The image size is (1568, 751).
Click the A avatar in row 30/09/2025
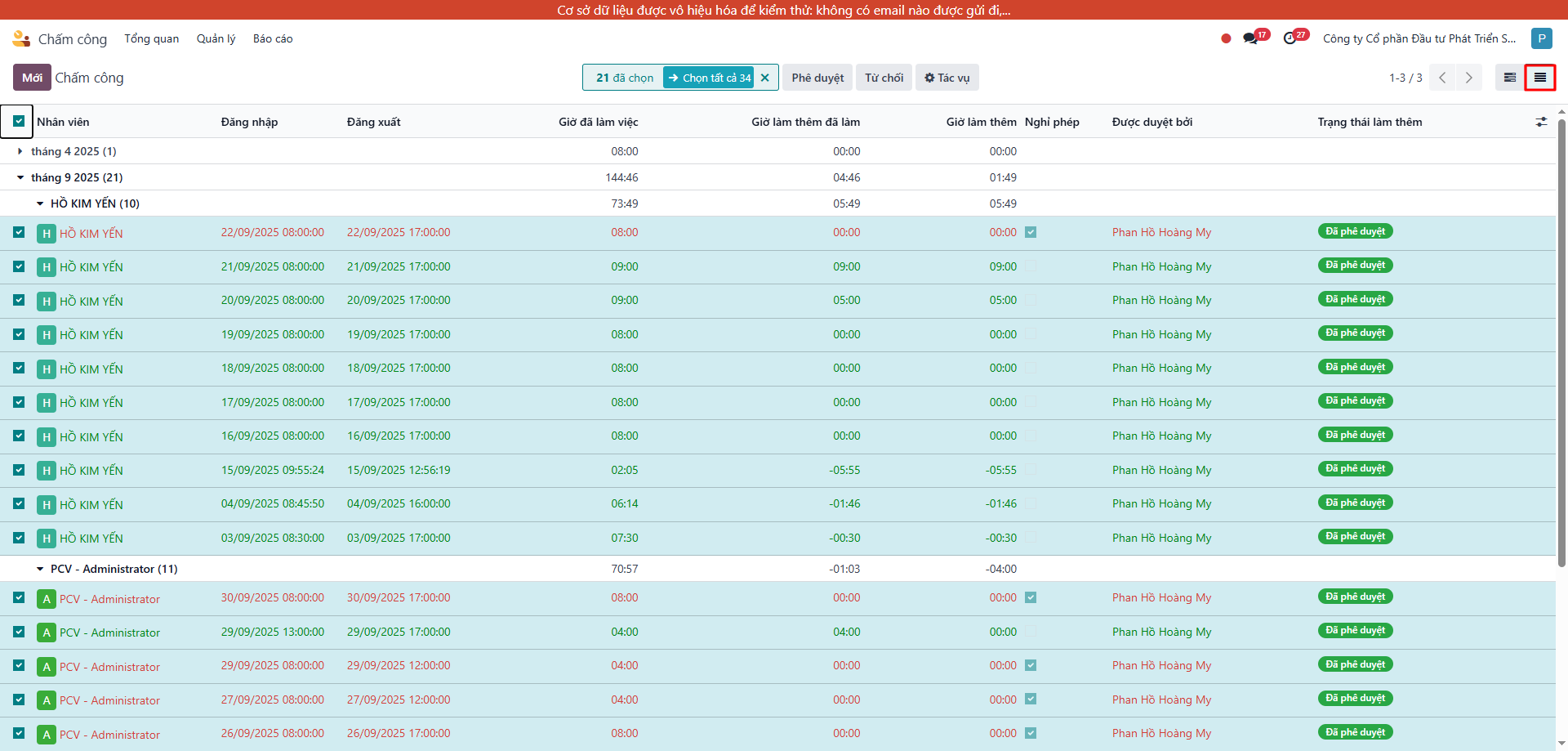pyautogui.click(x=47, y=599)
